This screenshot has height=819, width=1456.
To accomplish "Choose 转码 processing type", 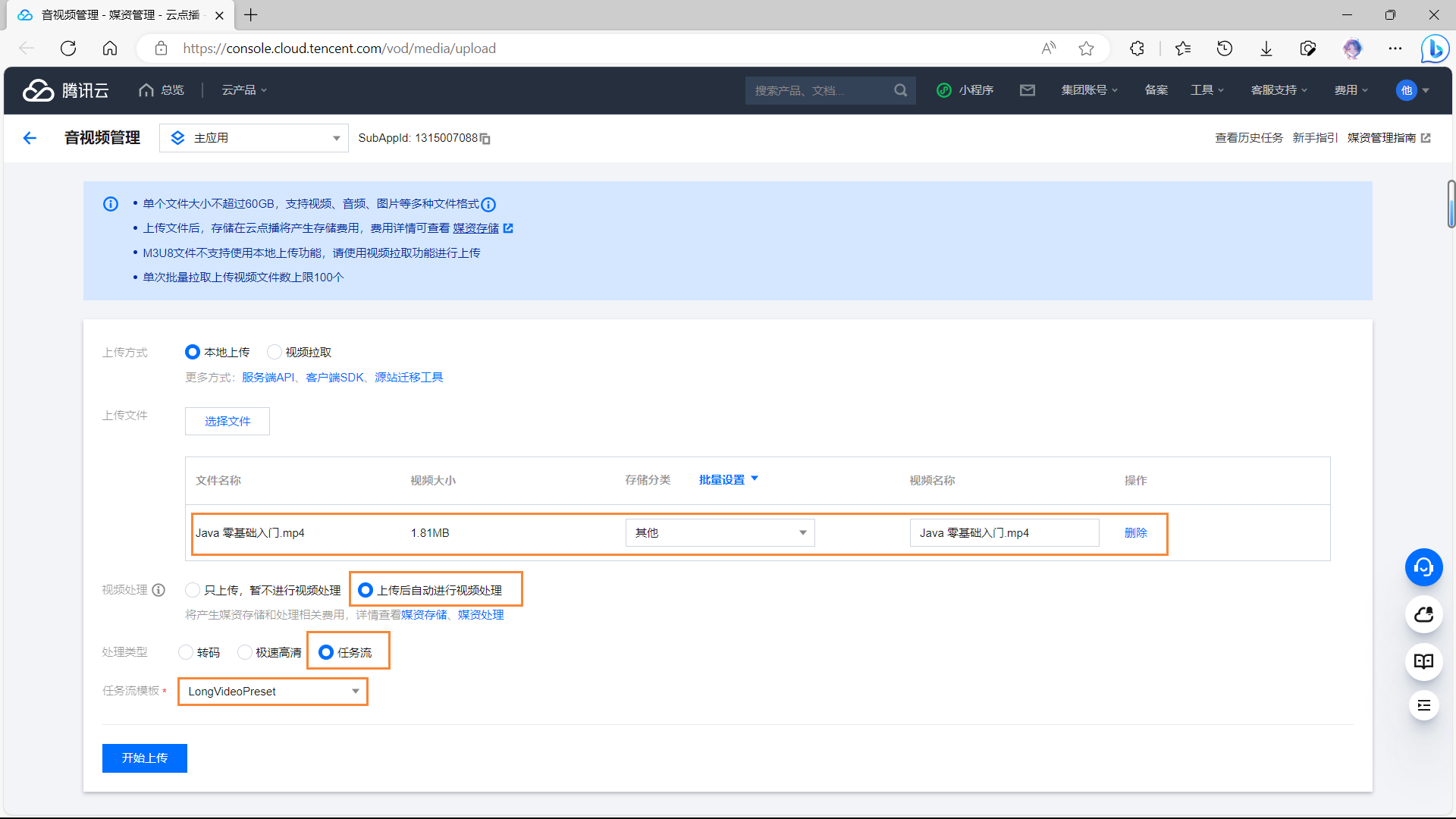I will click(186, 652).
